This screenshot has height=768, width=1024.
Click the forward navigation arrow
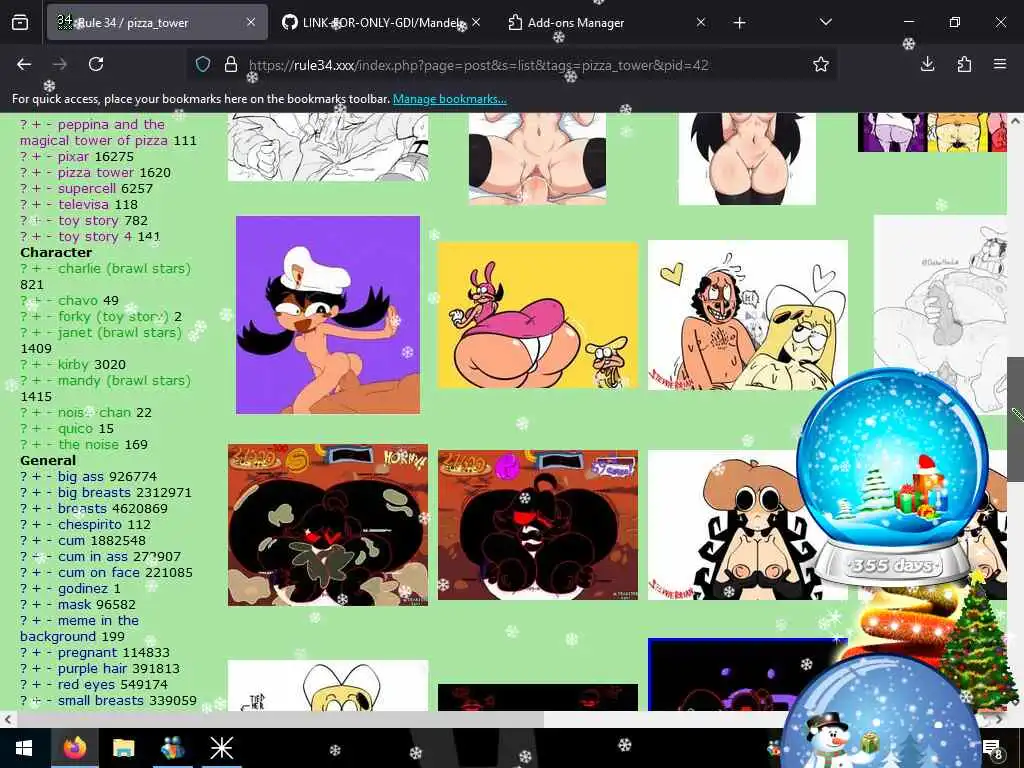pos(59,64)
